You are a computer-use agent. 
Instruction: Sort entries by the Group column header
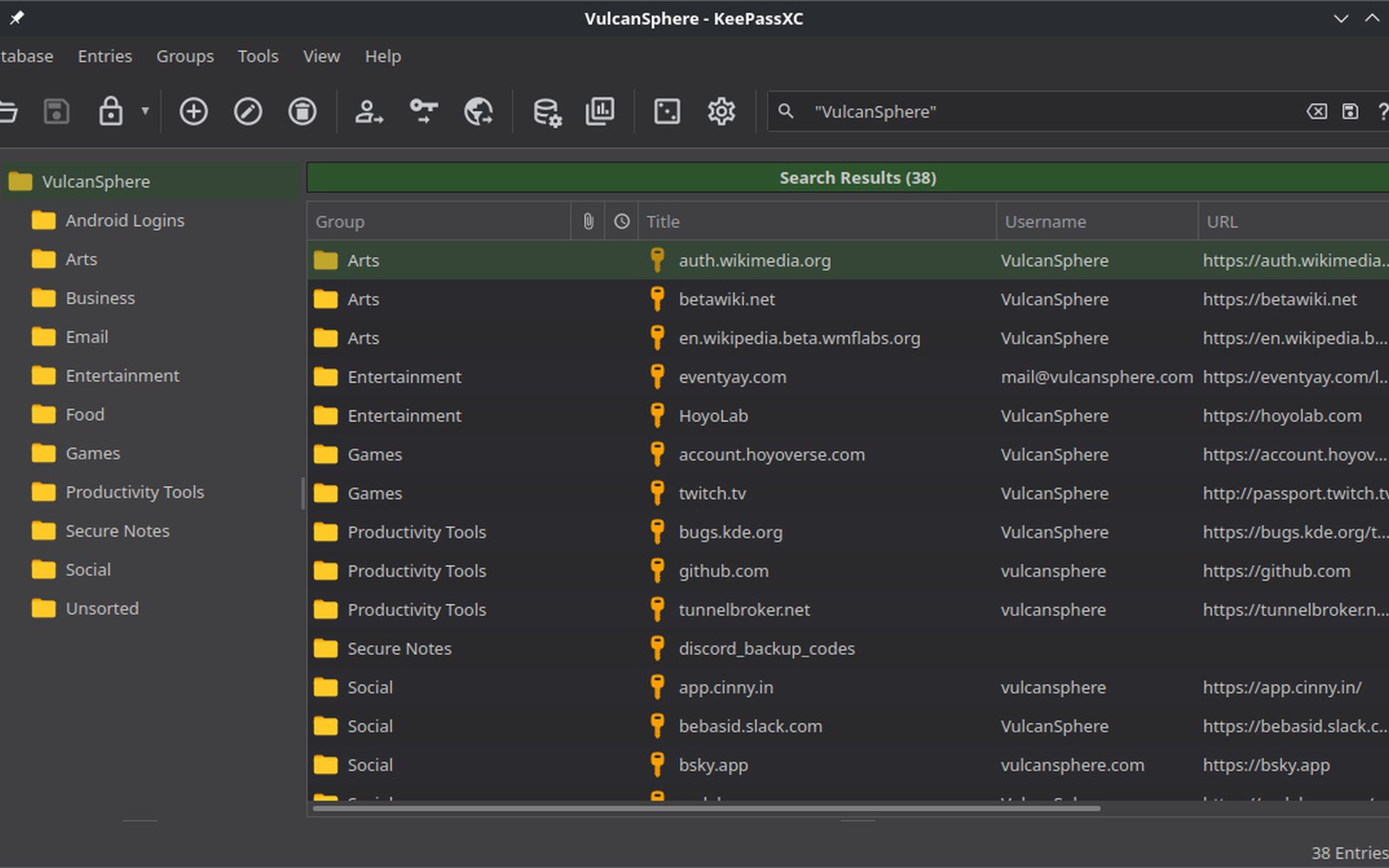(x=438, y=221)
